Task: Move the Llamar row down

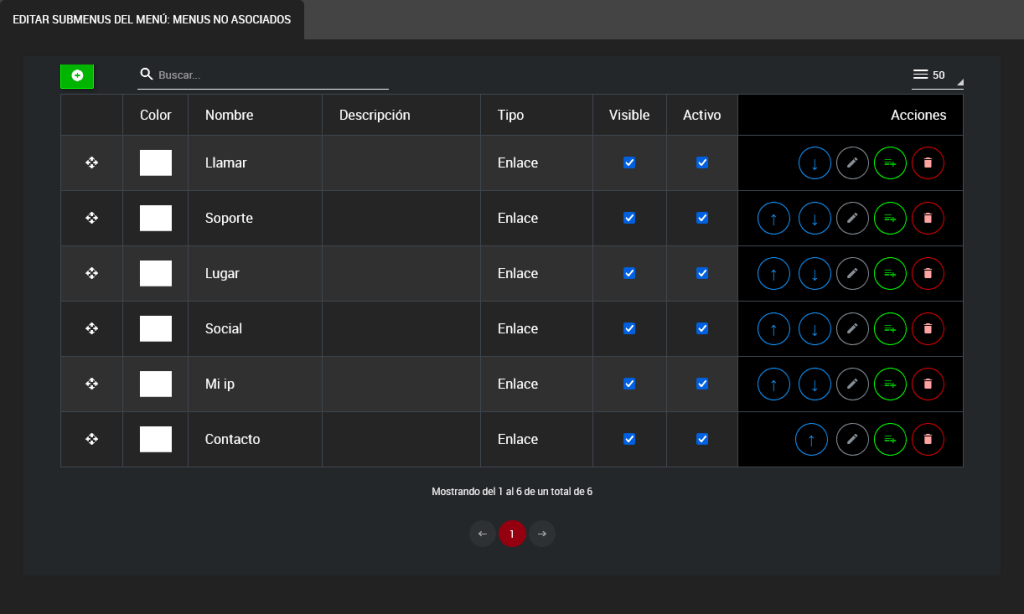Action: pyautogui.click(x=814, y=163)
